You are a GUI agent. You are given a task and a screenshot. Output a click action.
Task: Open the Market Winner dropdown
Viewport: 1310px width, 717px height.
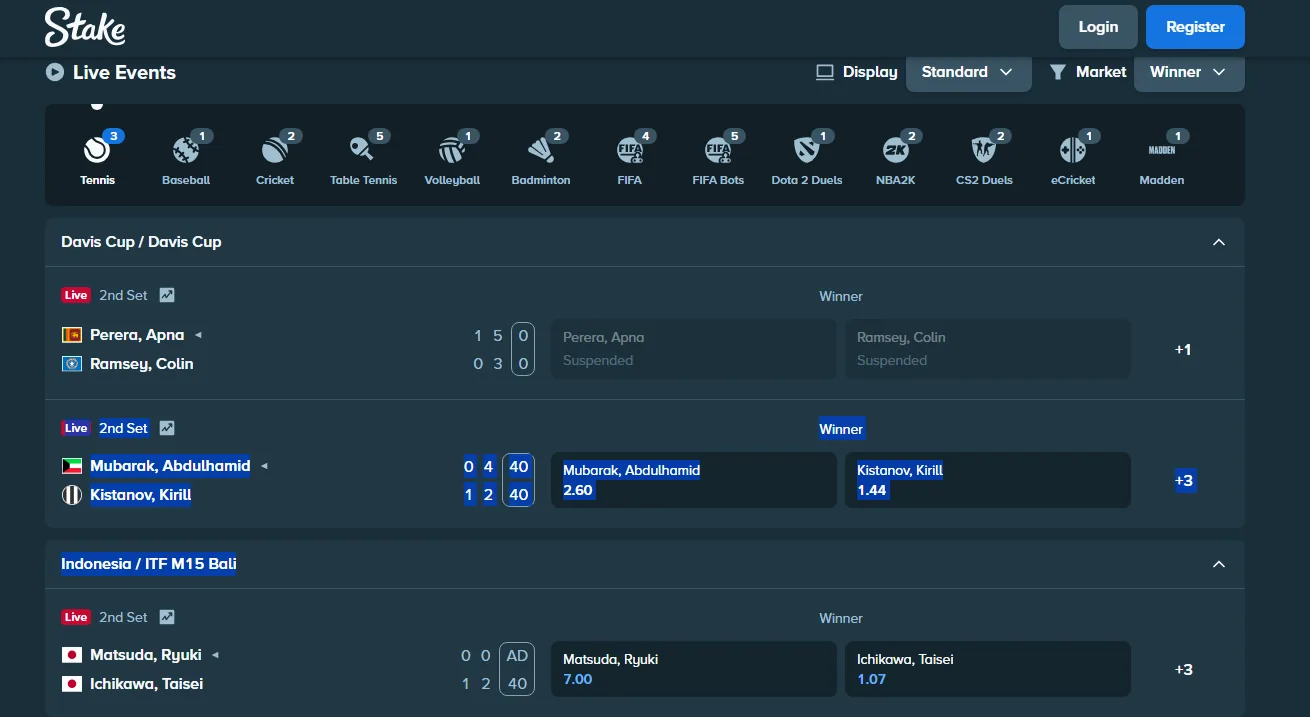[x=1189, y=72]
